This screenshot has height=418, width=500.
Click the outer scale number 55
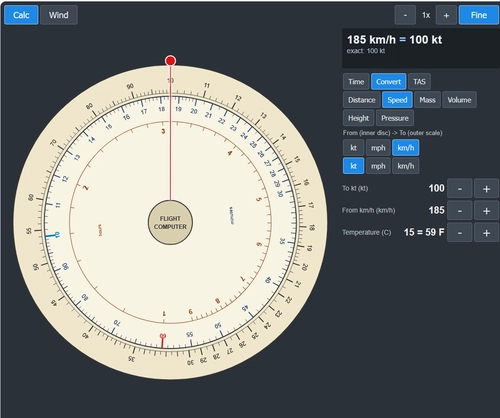coord(29,231)
